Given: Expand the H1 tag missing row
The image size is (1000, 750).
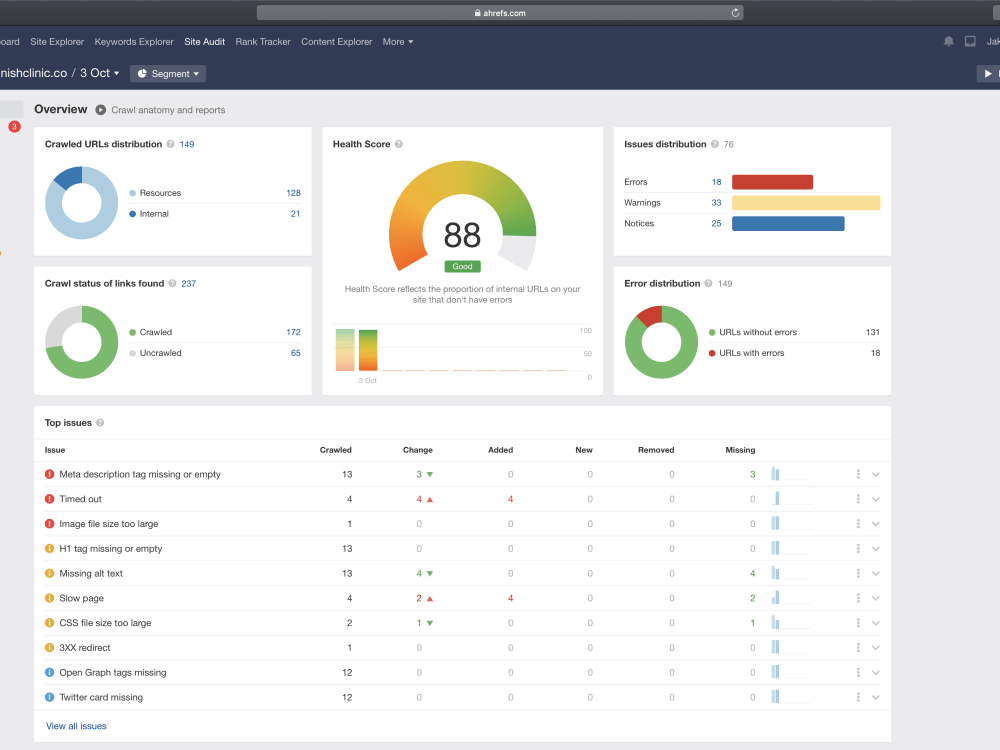Looking at the screenshot, I should (876, 549).
